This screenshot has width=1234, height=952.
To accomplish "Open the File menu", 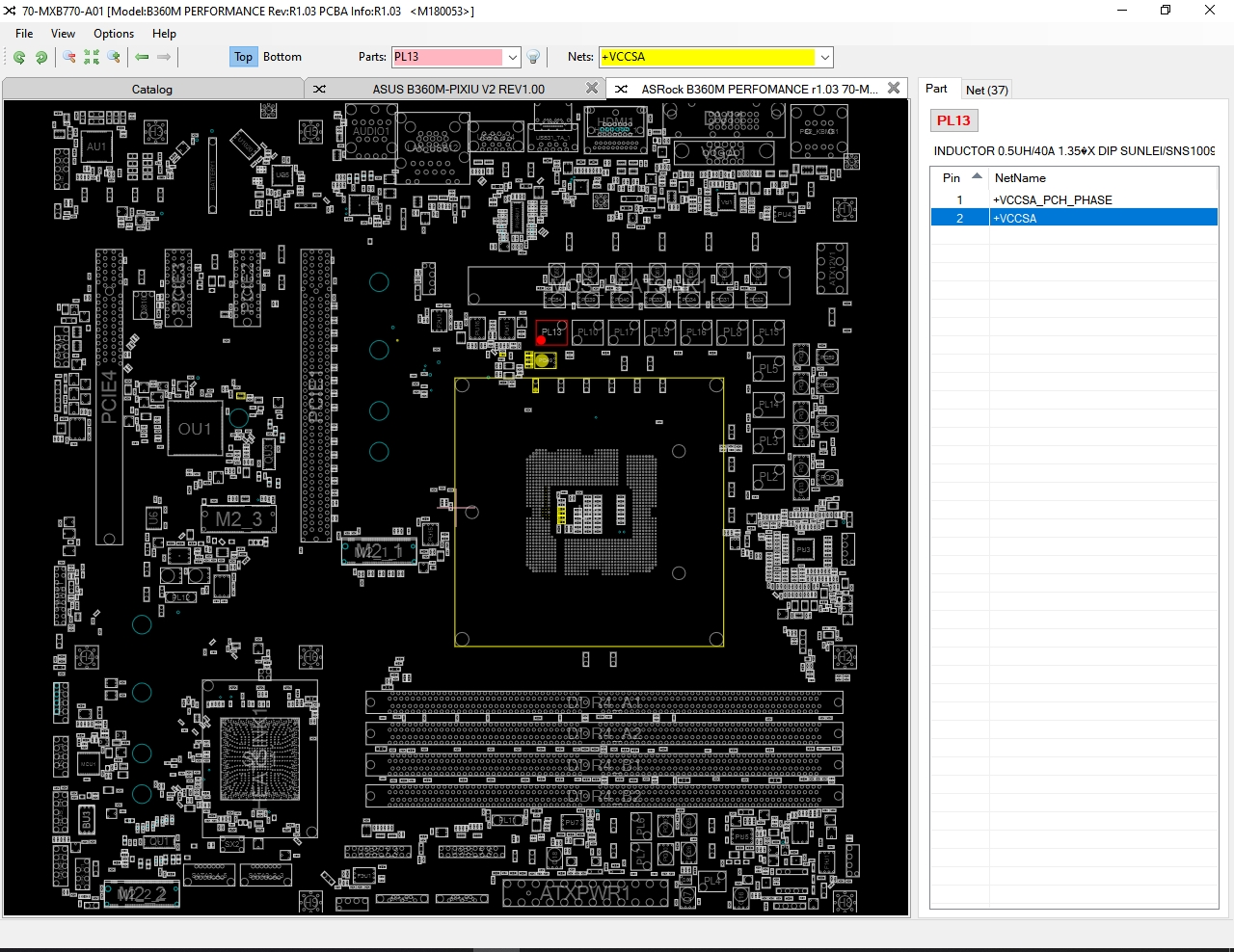I will 24,33.
